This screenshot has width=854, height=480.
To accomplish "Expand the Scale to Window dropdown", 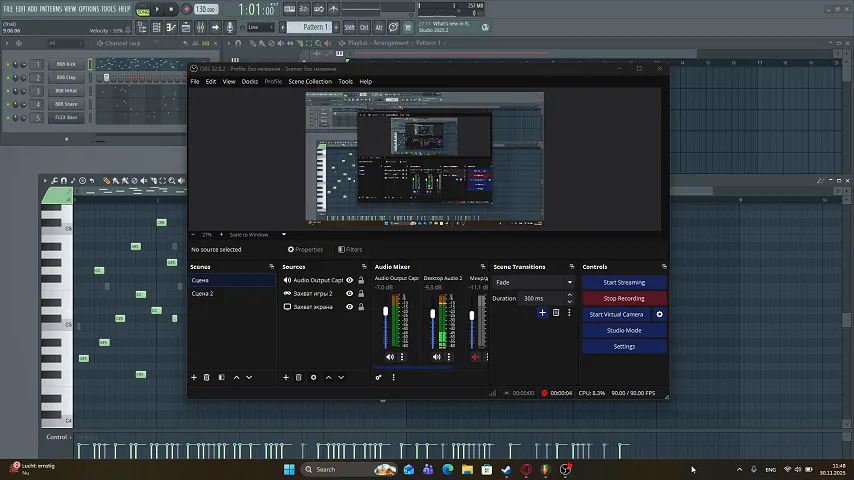I will click(x=255, y=235).
